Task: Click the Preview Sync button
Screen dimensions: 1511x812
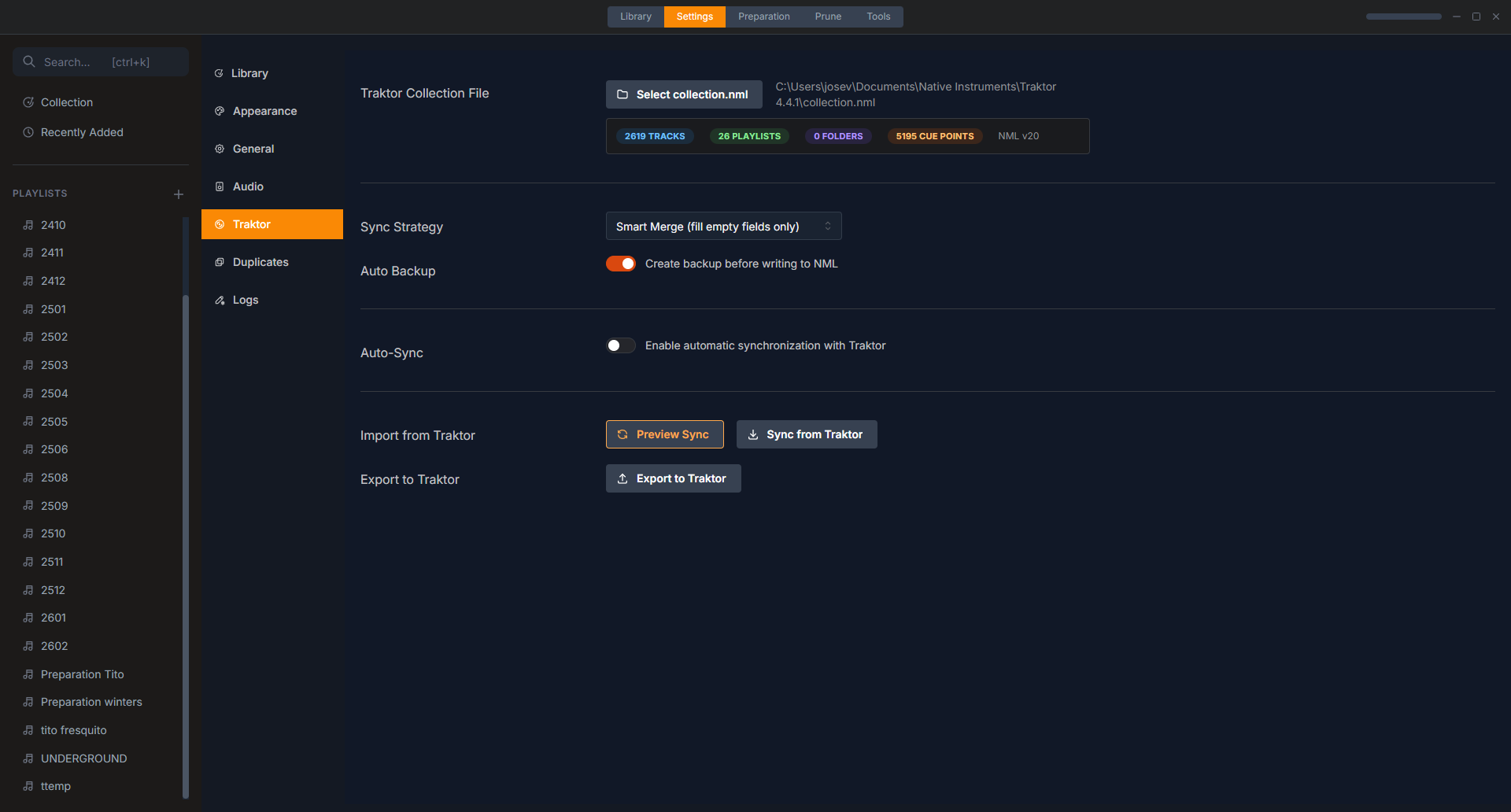Action: point(664,434)
